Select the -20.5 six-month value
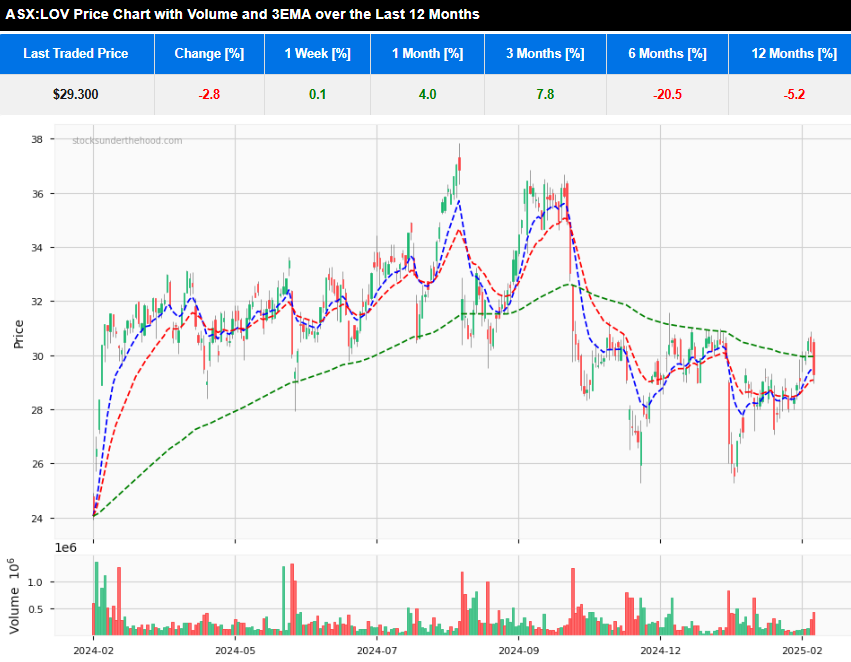Viewport: 851px width, 662px height. (x=668, y=94)
